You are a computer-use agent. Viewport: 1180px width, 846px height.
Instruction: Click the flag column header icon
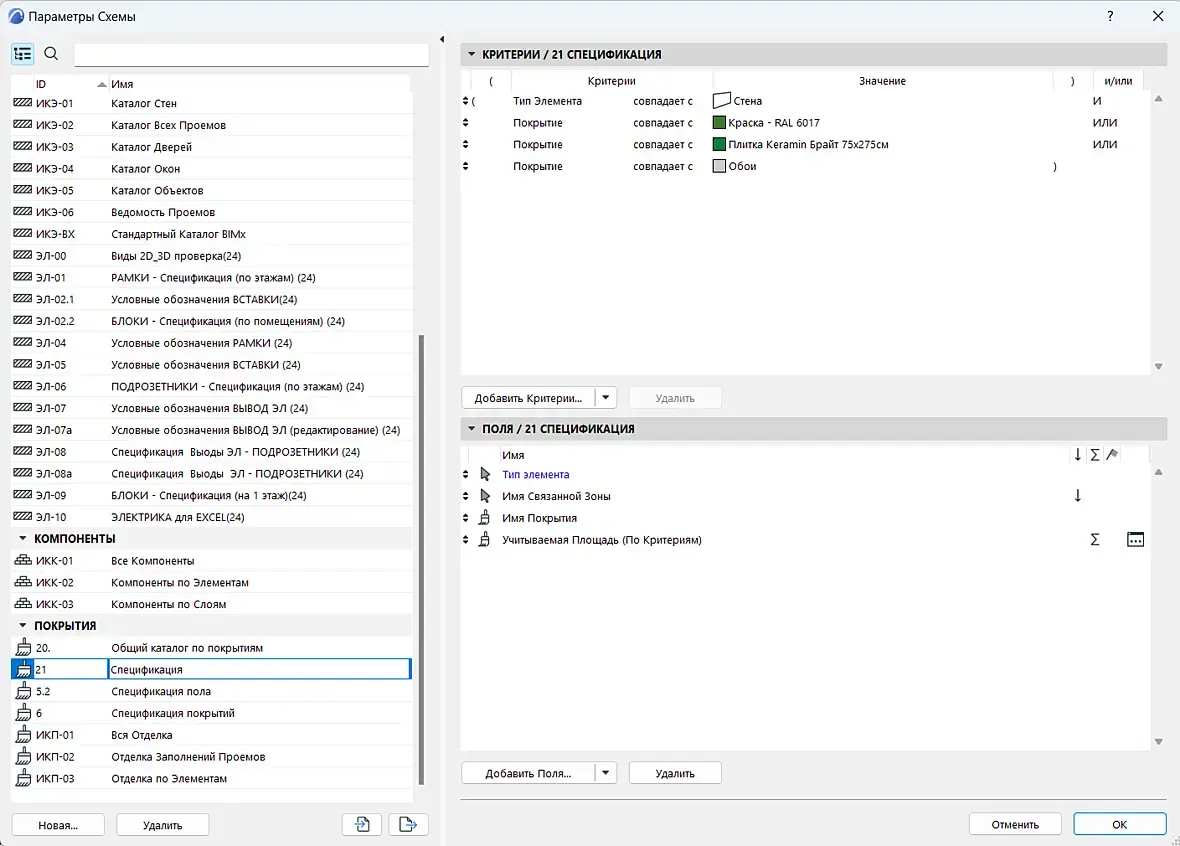coord(1113,454)
